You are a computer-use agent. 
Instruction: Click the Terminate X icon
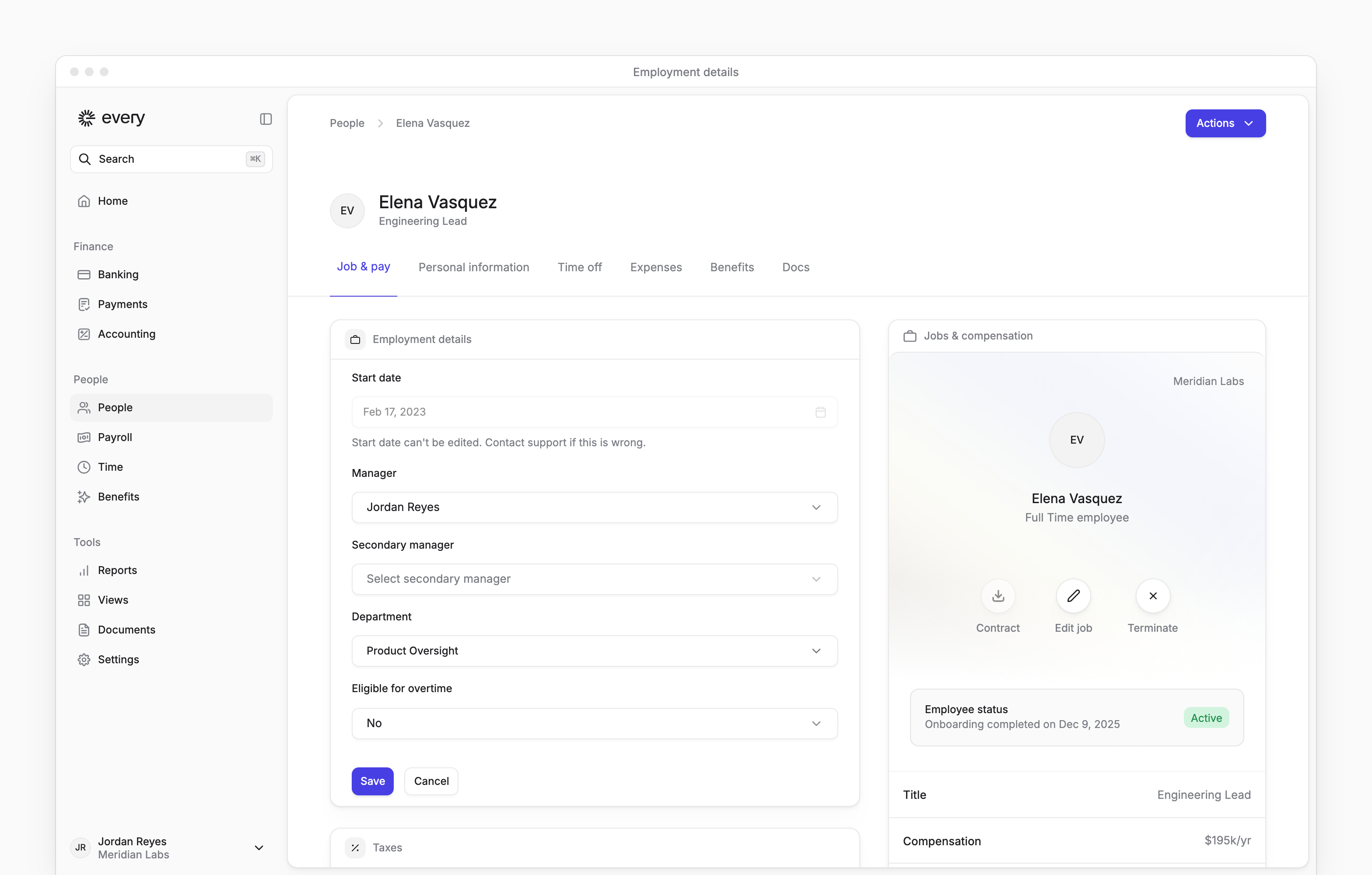[x=1153, y=596]
